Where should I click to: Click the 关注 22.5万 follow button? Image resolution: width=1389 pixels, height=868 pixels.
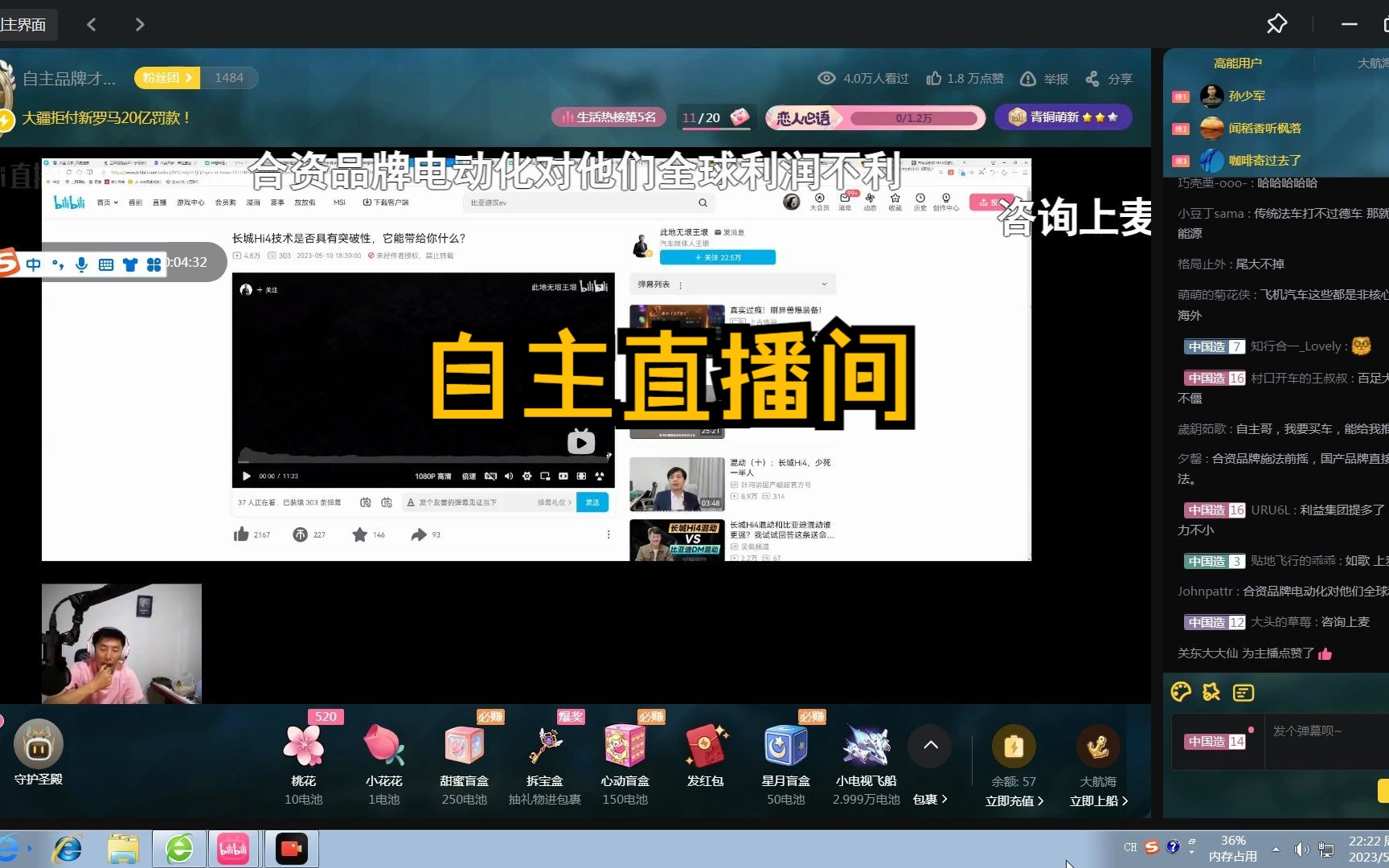(x=717, y=257)
